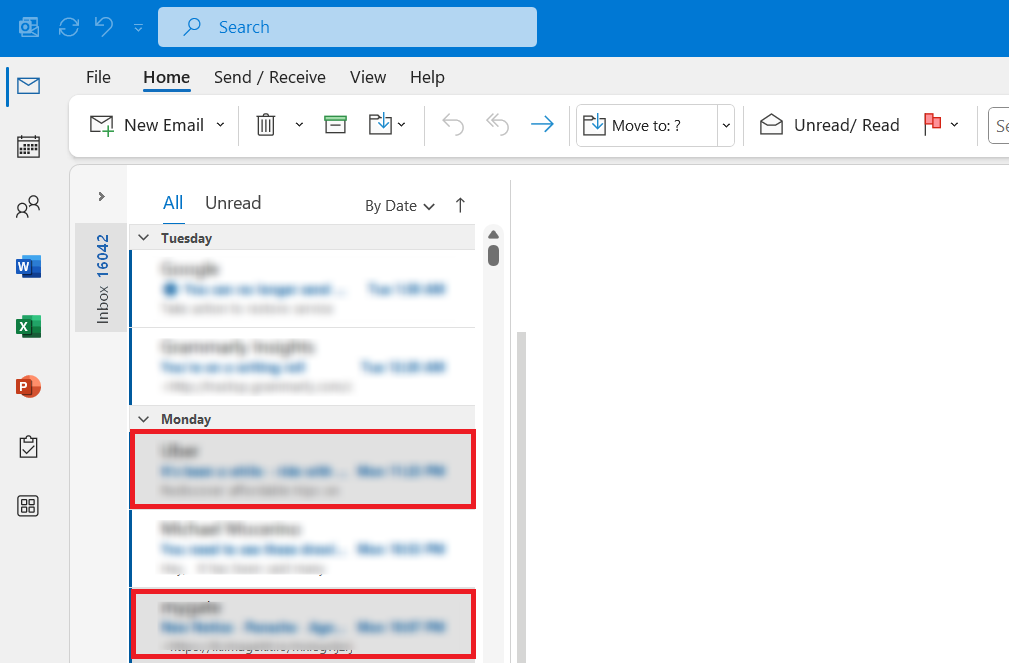The image size is (1009, 663).
Task: Open the To Do tasks icon in sidebar
Action: [x=28, y=447]
